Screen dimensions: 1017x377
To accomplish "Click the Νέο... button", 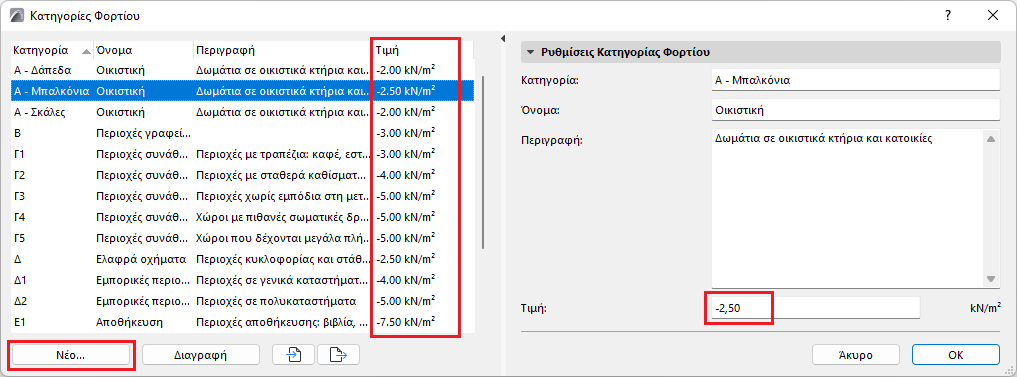I will [x=71, y=356].
